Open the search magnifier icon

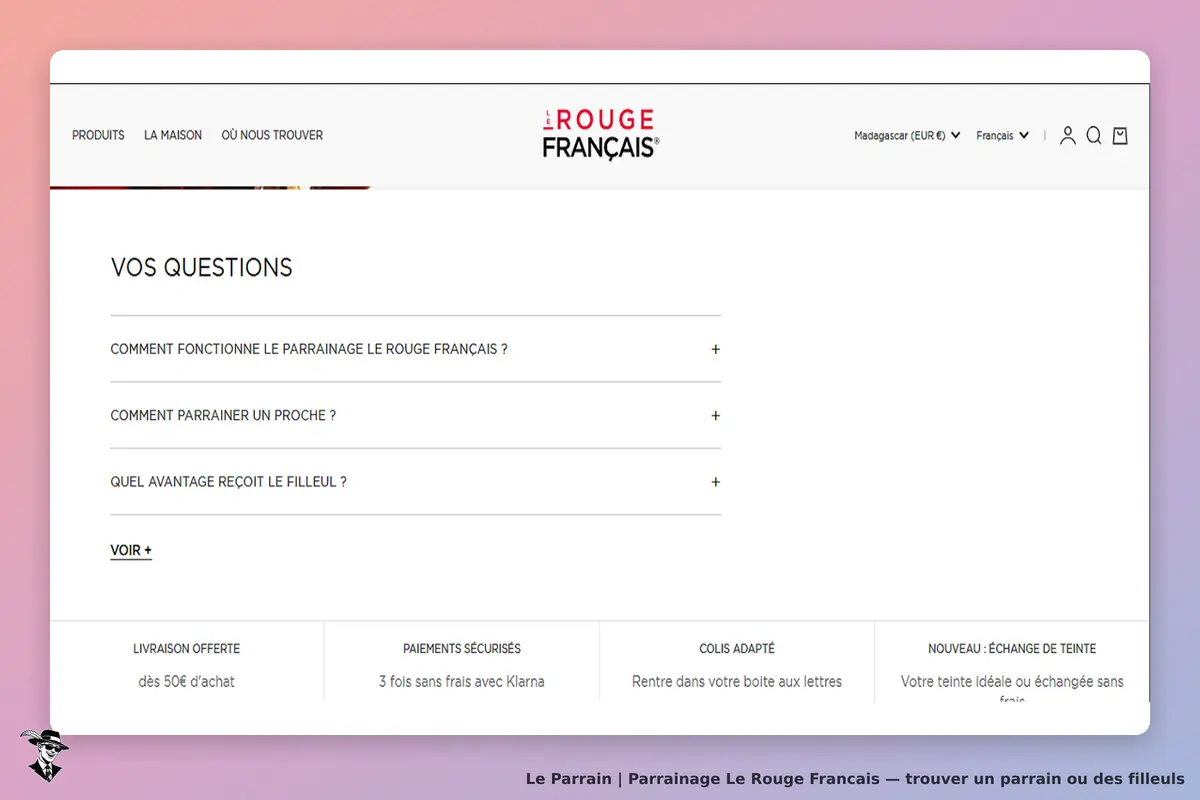[x=1094, y=136]
